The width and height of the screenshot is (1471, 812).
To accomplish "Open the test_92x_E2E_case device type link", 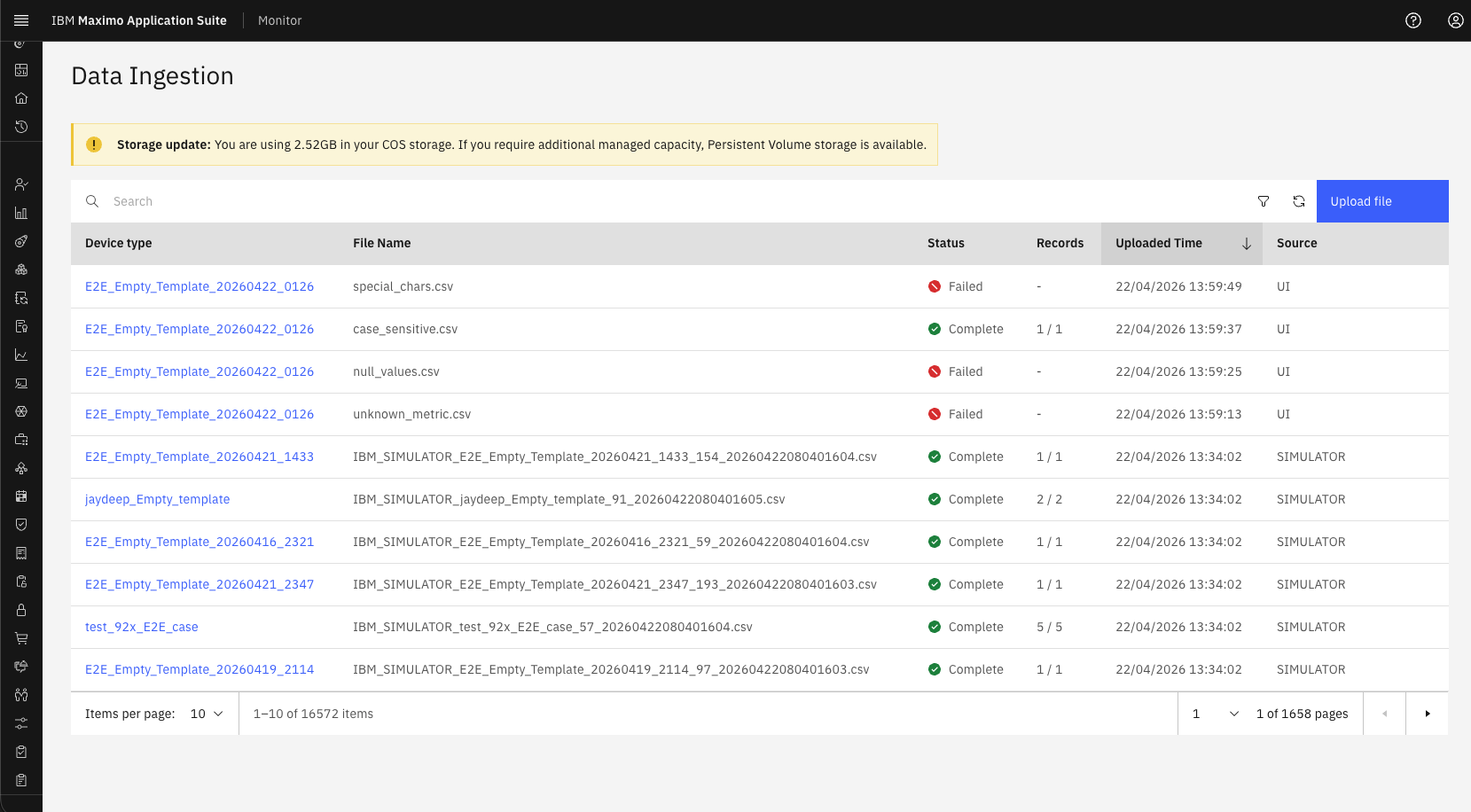I will (142, 627).
